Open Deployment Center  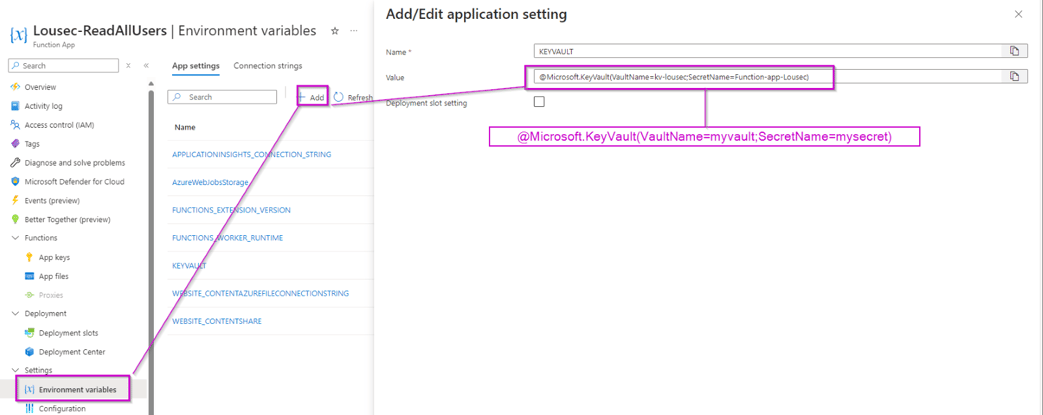[x=71, y=351]
